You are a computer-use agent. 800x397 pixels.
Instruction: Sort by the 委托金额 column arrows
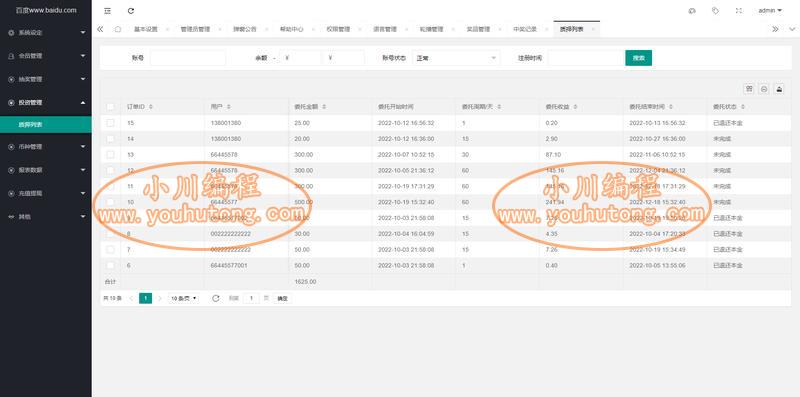(x=324, y=107)
